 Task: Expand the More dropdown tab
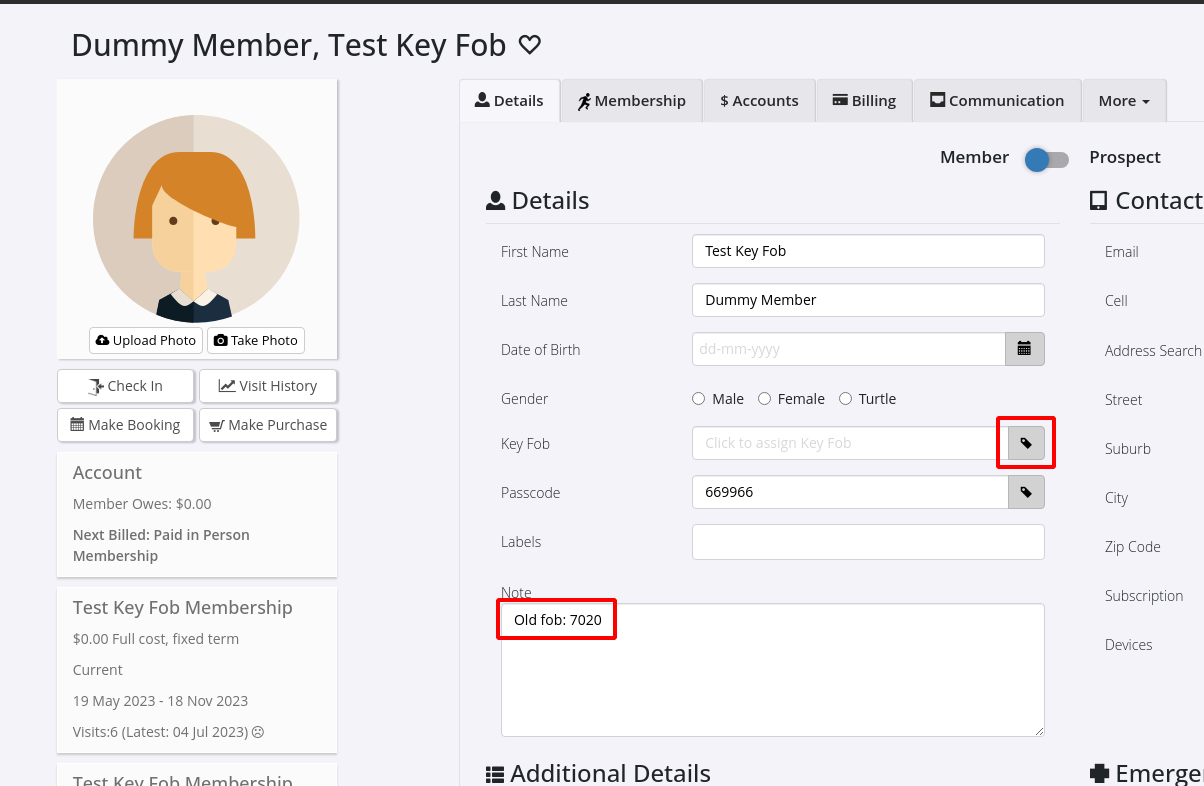coord(1123,101)
